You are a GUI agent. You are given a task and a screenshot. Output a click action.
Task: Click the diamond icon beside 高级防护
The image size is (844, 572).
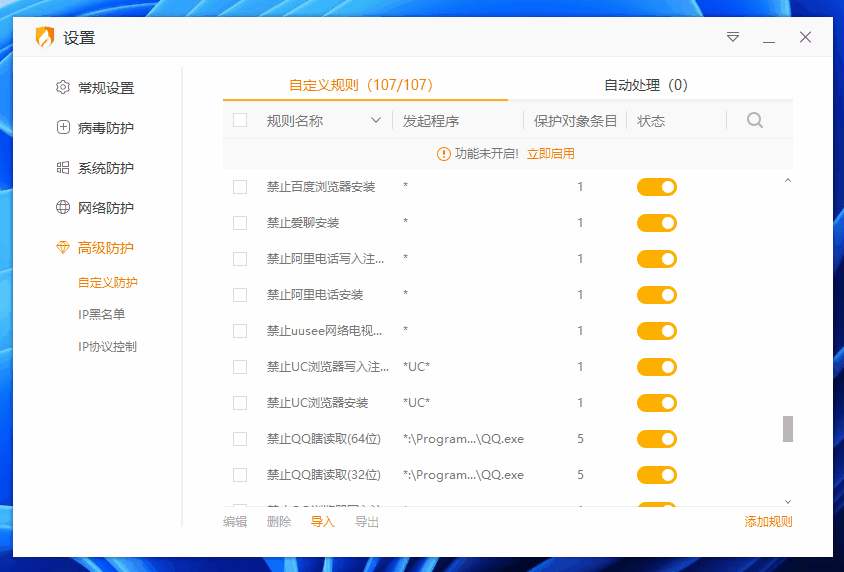(x=63, y=248)
